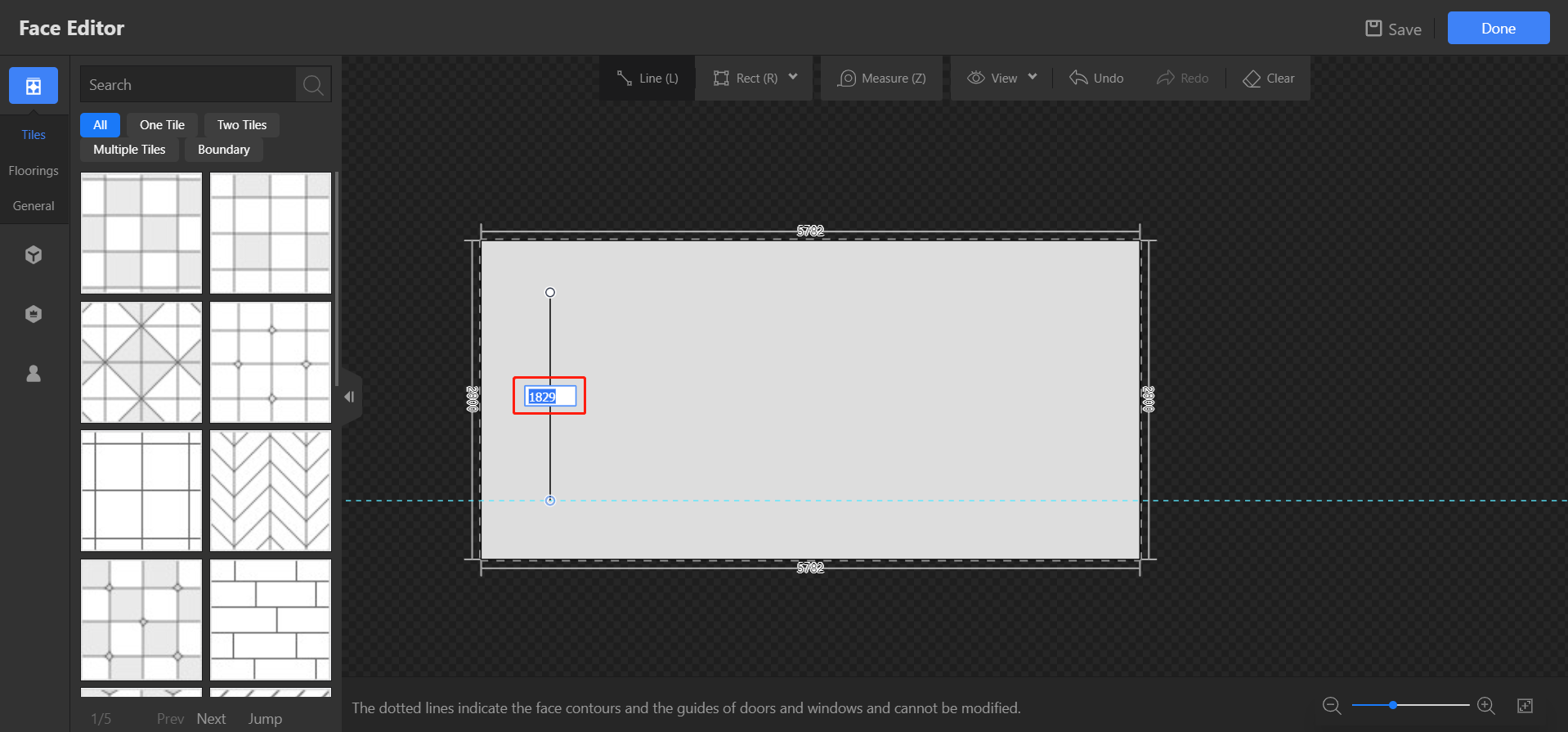Screen dimensions: 1568x732
Task: Activate the Line (L) drawing tool
Action: [x=647, y=79]
